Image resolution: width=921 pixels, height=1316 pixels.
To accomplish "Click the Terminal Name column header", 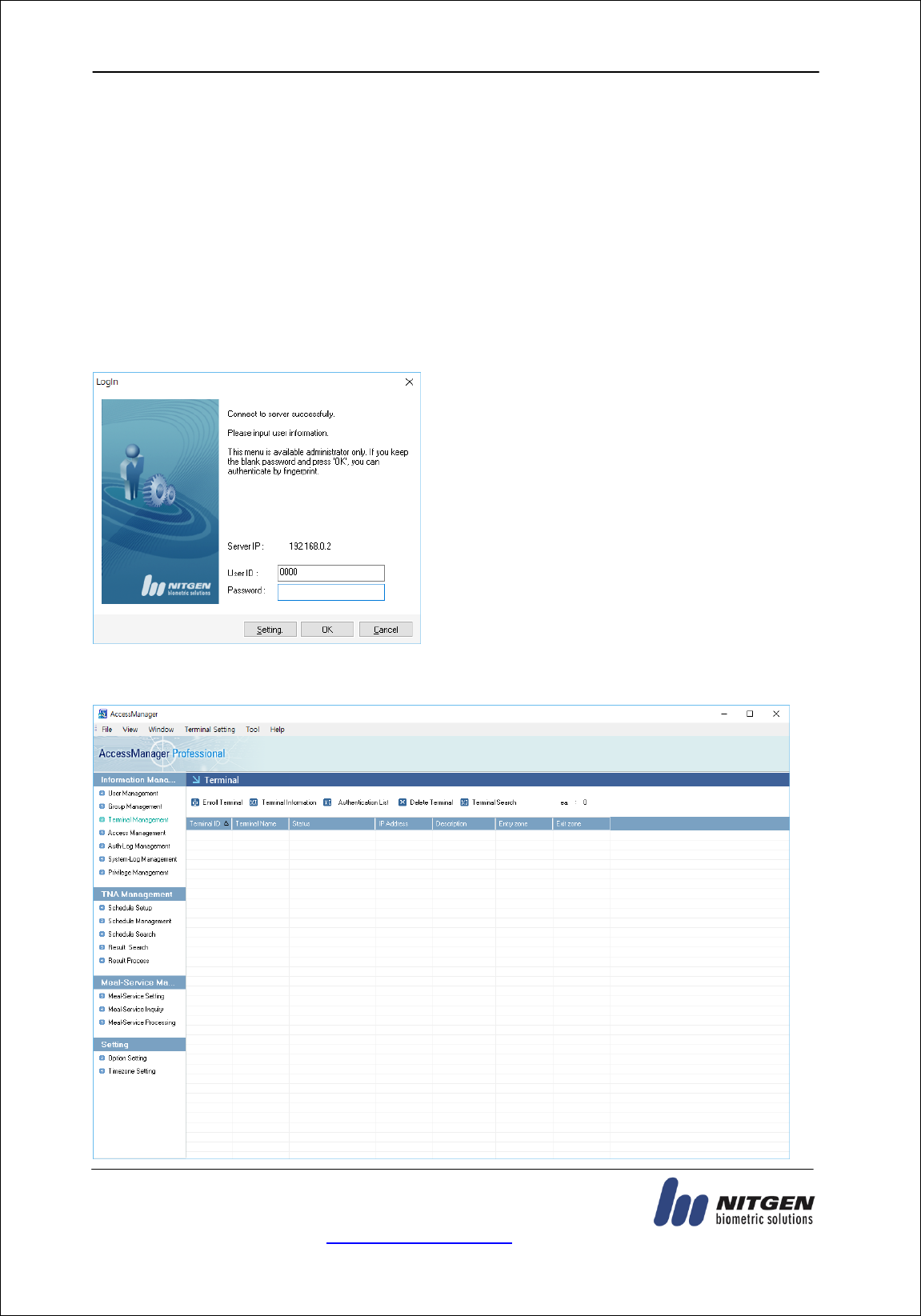I will [x=260, y=824].
